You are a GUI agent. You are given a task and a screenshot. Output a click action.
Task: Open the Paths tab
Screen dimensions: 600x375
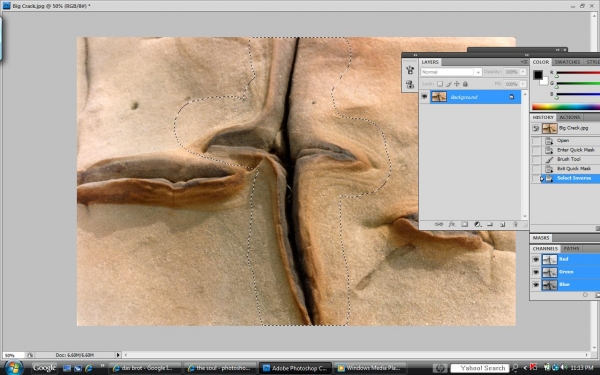[571, 249]
